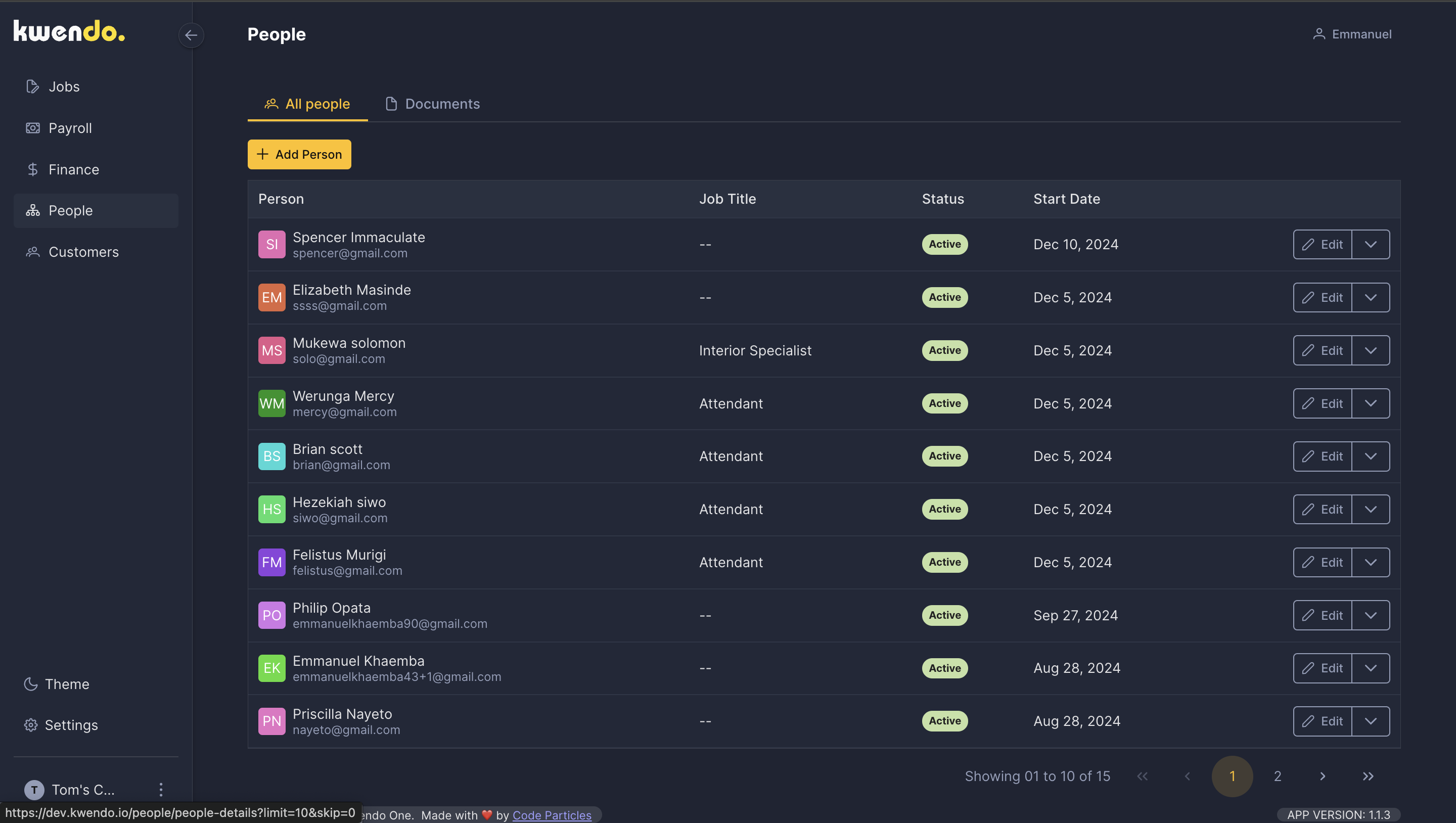1456x823 pixels.
Task: Collapse sidebar with back arrow icon
Action: pyautogui.click(x=191, y=35)
